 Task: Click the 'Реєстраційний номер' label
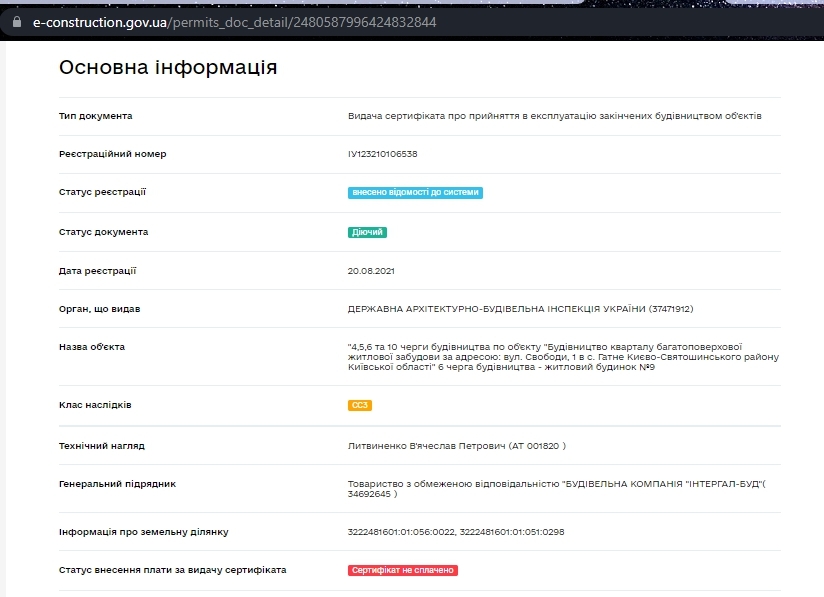click(112, 154)
